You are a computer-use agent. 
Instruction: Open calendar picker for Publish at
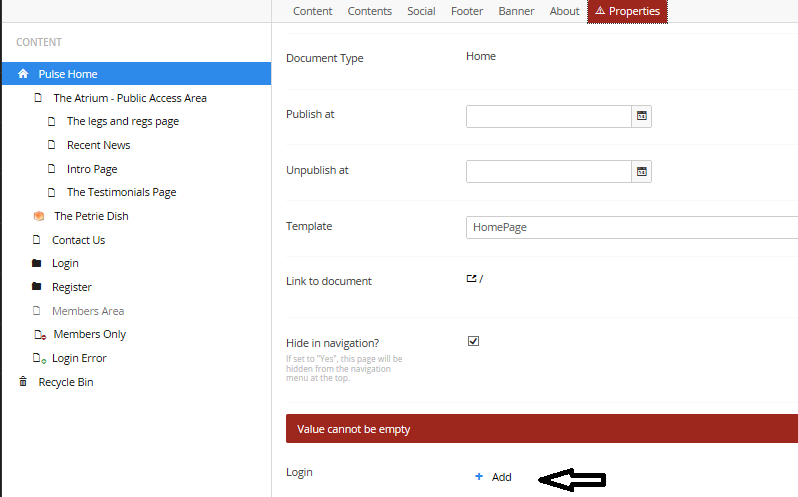point(642,116)
